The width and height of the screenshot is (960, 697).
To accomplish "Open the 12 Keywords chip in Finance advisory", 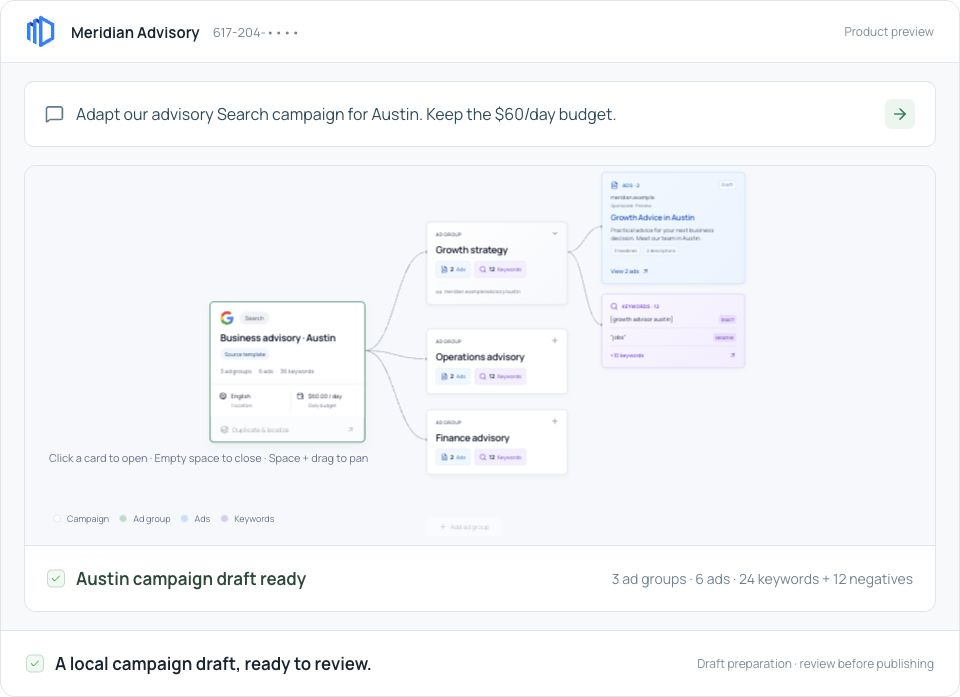I will click(x=500, y=457).
